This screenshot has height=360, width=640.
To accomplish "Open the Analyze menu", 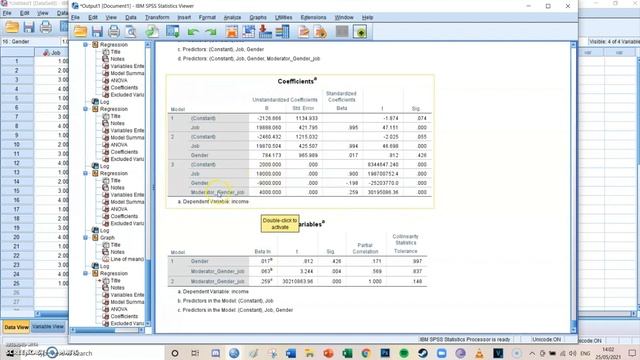I will click(232, 18).
